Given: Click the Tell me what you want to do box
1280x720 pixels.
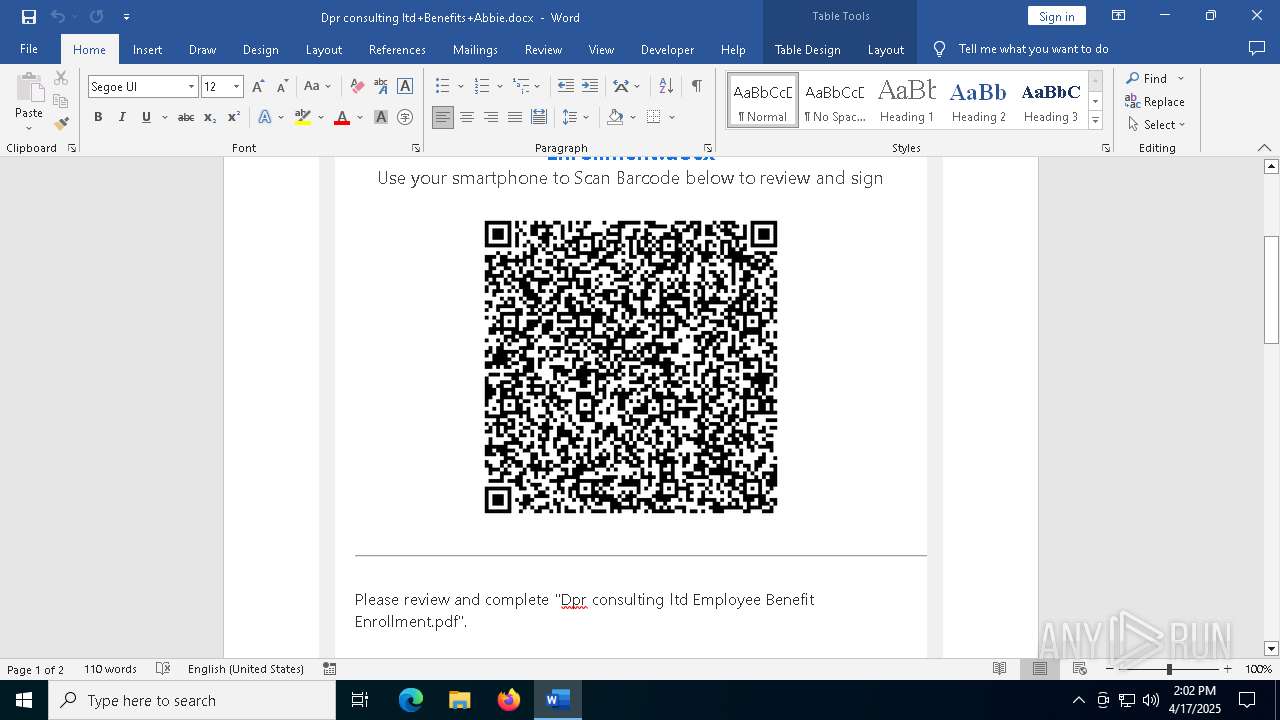Looking at the screenshot, I should [x=1033, y=49].
